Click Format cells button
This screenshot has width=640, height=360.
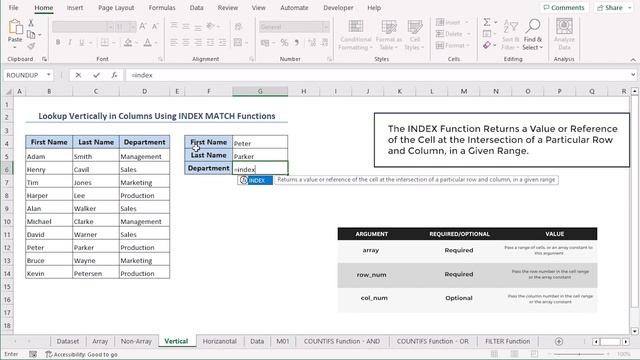point(454,45)
